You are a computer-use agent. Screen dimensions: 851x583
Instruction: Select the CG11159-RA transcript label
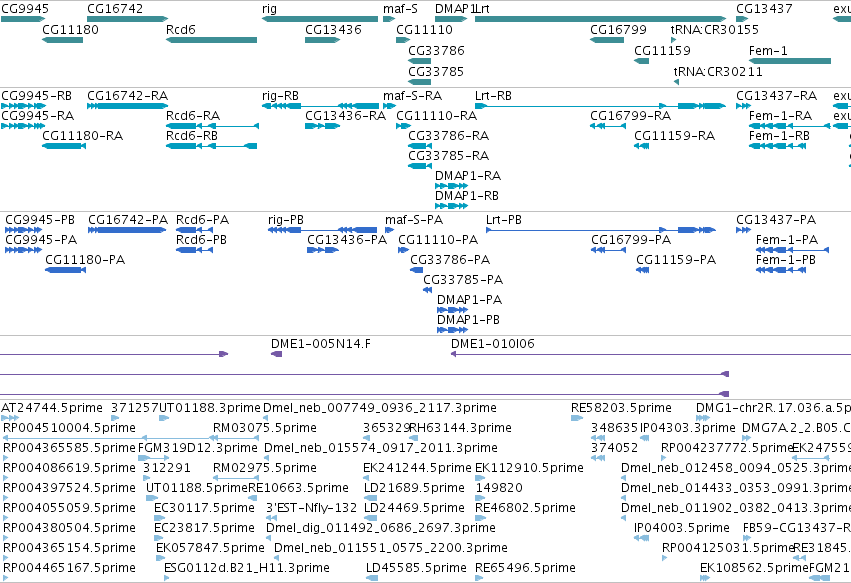point(674,136)
